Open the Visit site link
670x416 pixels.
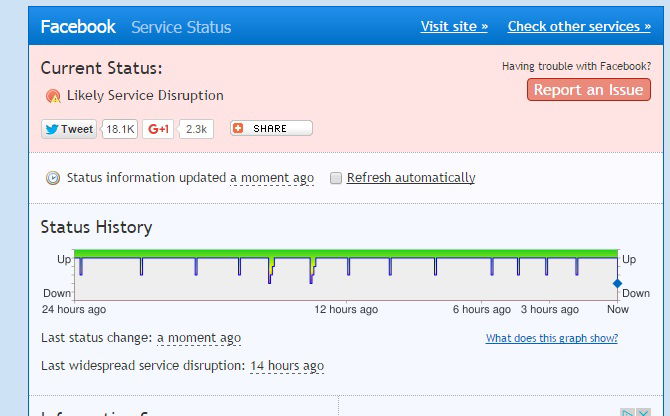[454, 26]
